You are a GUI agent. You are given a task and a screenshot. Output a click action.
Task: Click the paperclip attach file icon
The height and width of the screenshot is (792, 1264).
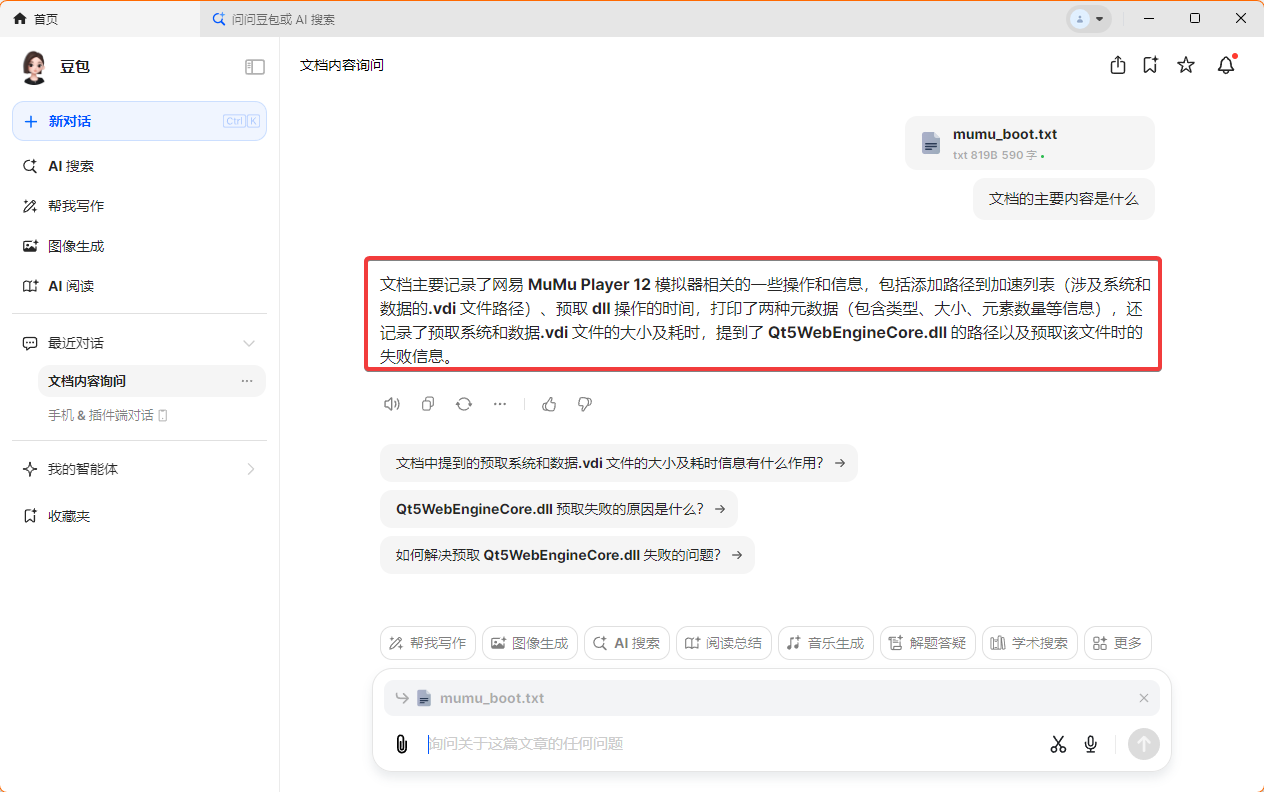point(402,744)
